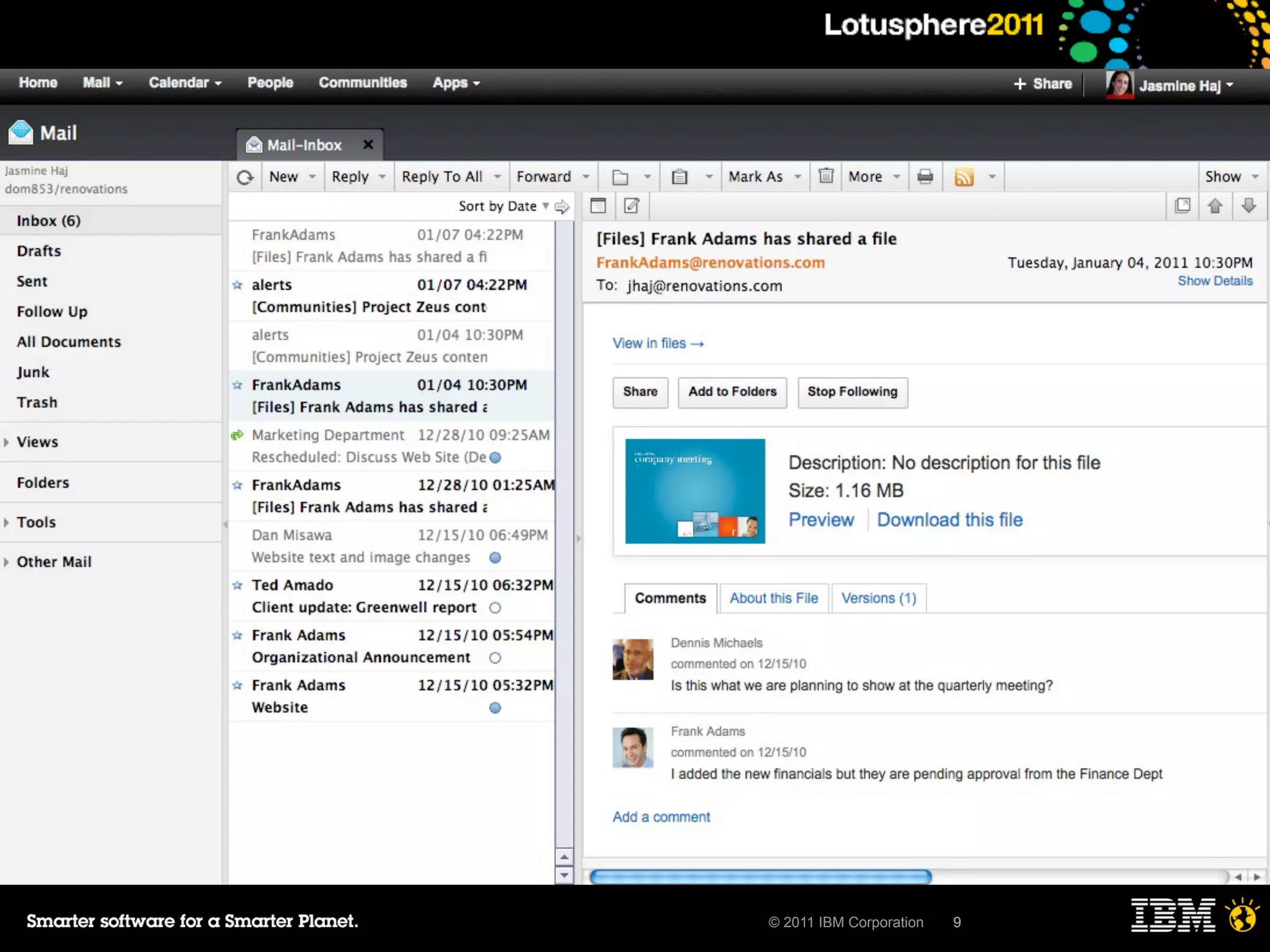Toggle circle marker on Organizational Announcement message
The height and width of the screenshot is (952, 1270).
point(495,658)
